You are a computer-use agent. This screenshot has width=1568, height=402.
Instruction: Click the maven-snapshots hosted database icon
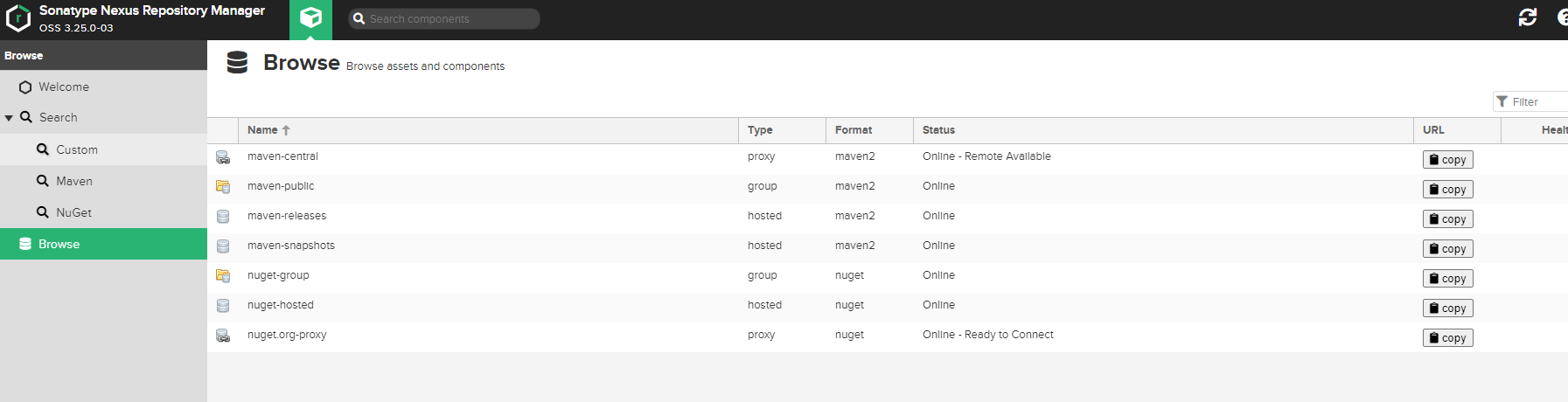(x=223, y=246)
